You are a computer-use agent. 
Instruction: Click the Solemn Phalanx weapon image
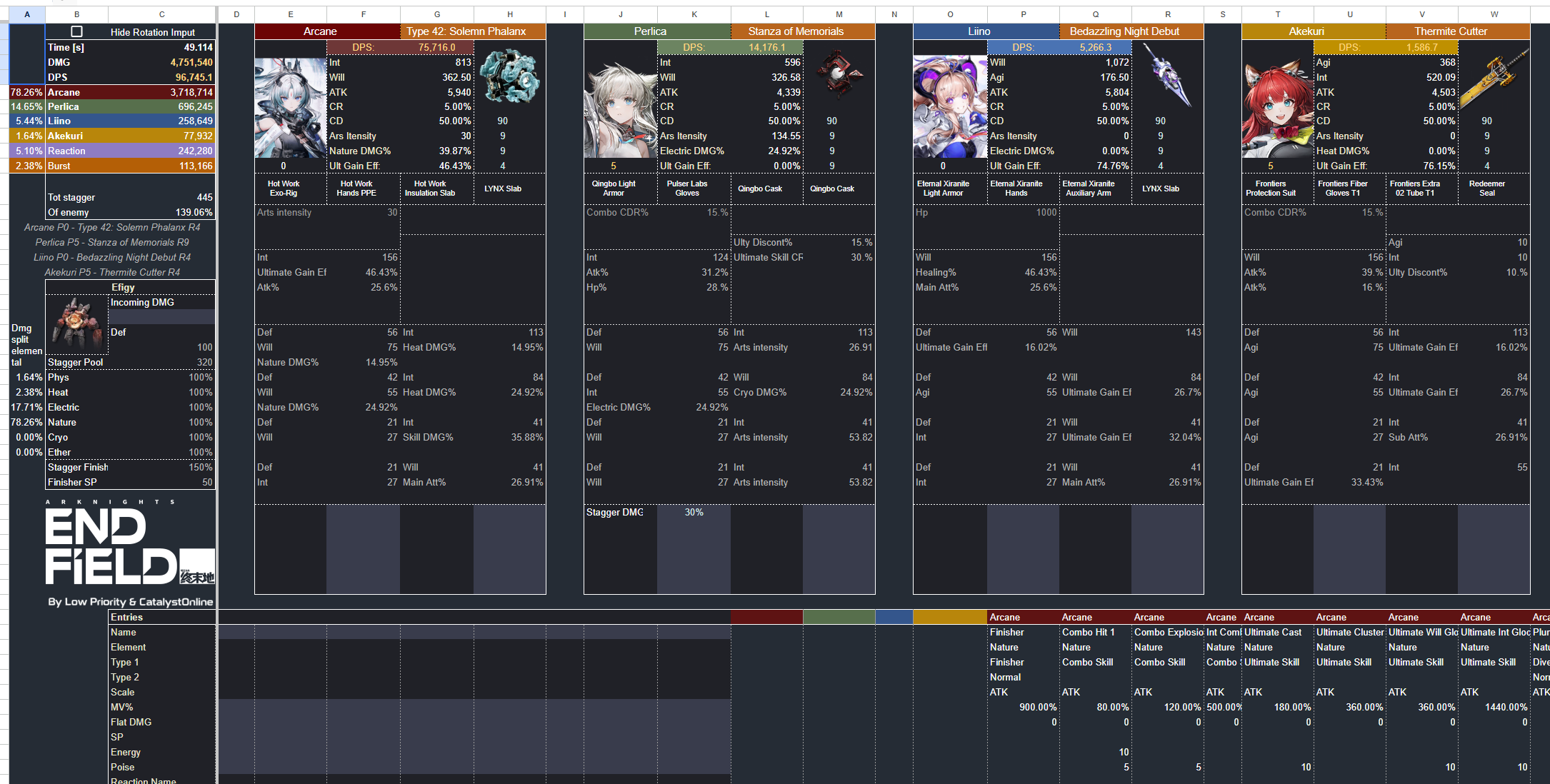point(509,76)
